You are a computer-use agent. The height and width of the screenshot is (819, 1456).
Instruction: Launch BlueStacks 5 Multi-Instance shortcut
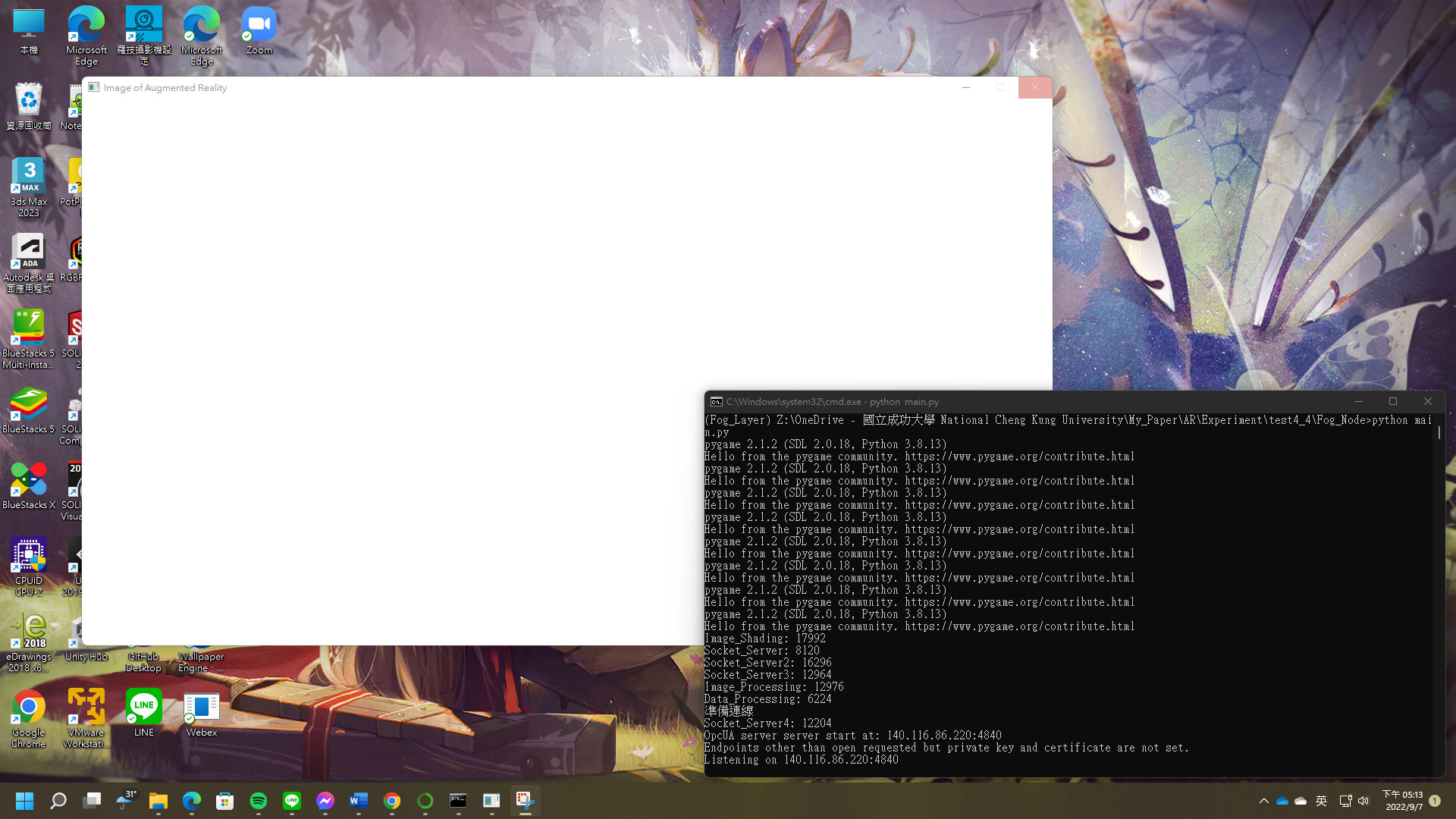click(29, 339)
